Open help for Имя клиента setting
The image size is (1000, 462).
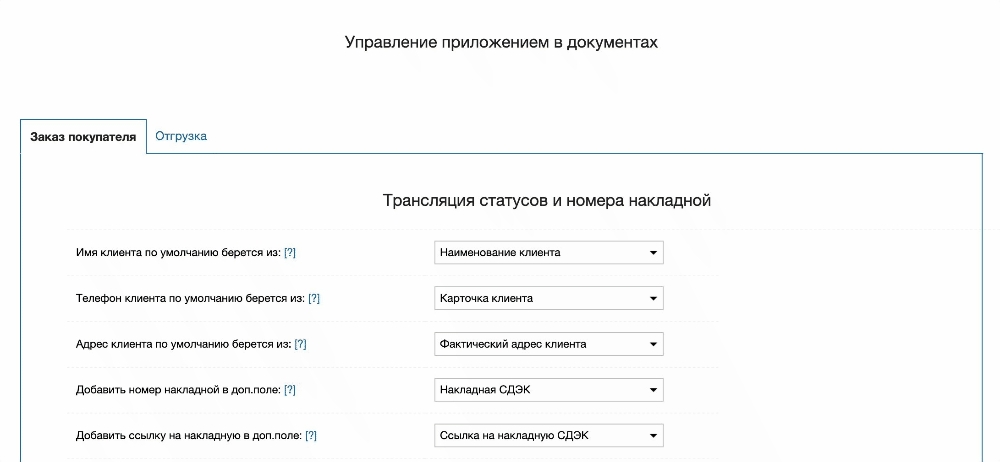290,253
